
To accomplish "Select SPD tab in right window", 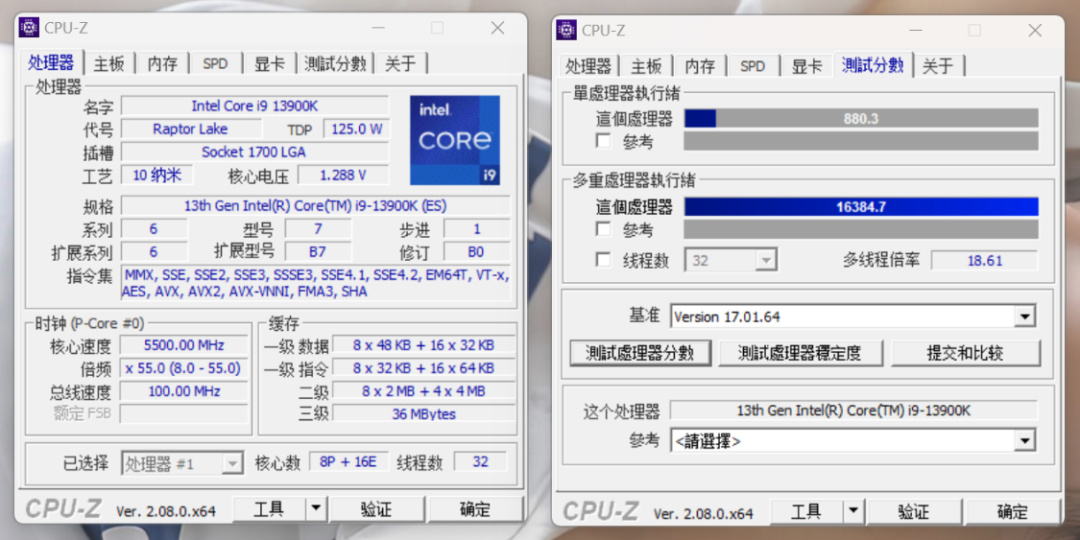I will click(x=753, y=67).
